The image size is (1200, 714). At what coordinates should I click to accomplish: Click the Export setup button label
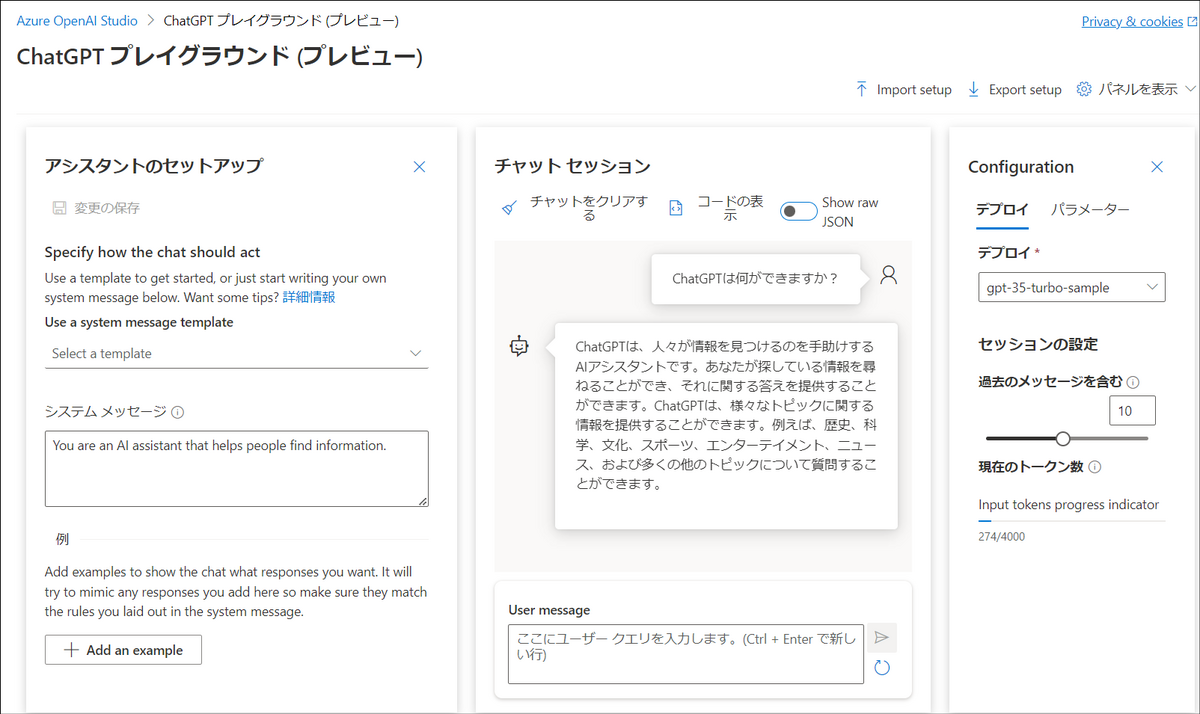(1025, 90)
